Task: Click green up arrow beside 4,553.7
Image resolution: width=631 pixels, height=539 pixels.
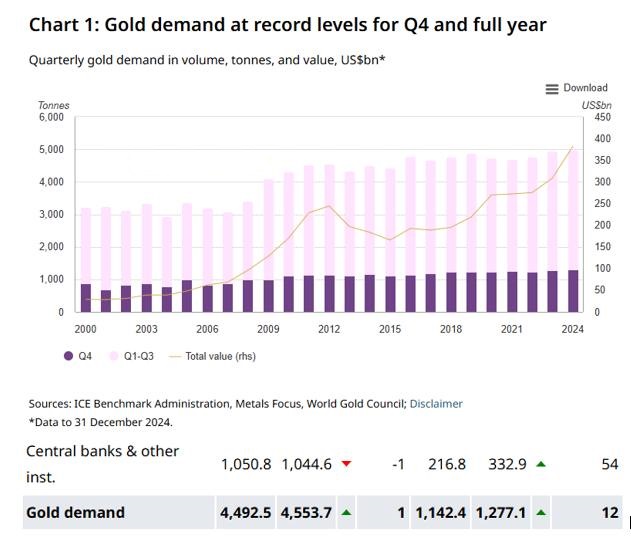Action: [346, 512]
